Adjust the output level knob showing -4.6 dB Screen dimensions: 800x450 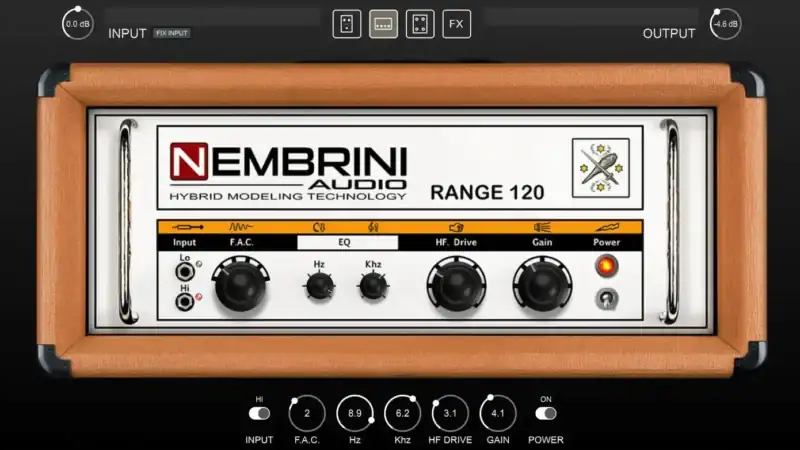pos(725,23)
